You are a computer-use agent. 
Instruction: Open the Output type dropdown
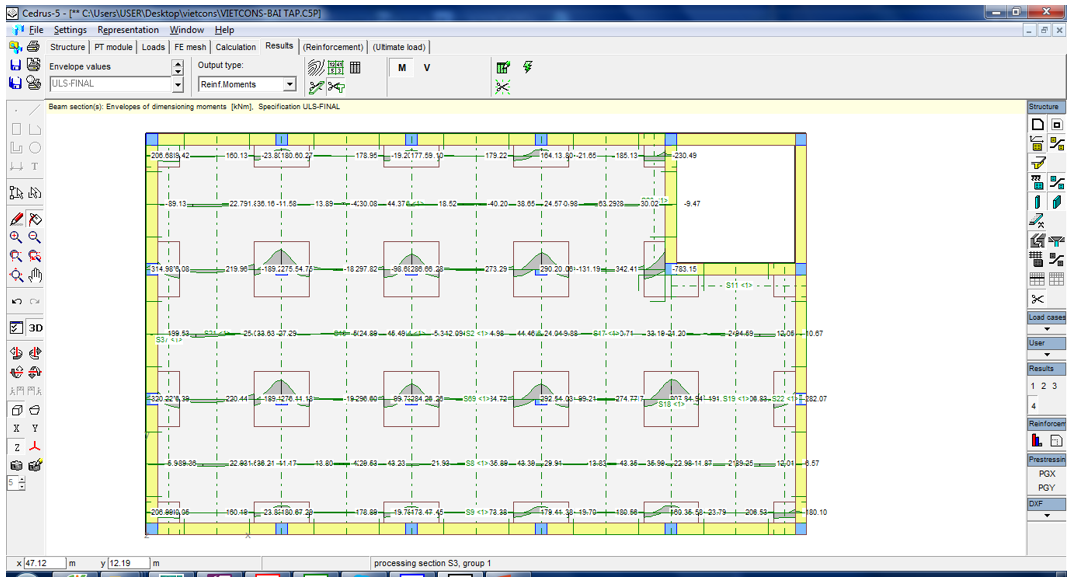point(290,84)
